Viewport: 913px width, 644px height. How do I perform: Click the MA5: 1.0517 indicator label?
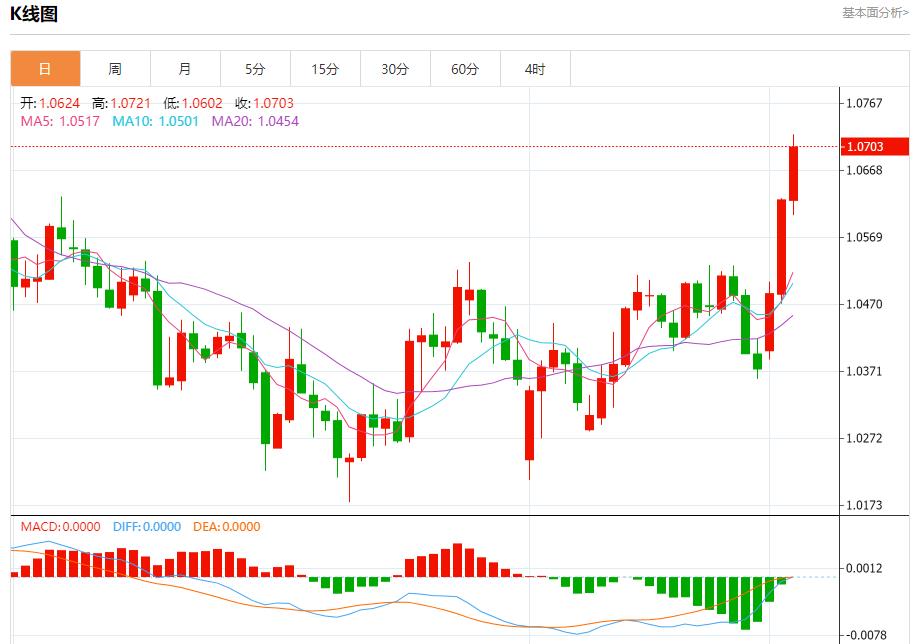coord(60,121)
